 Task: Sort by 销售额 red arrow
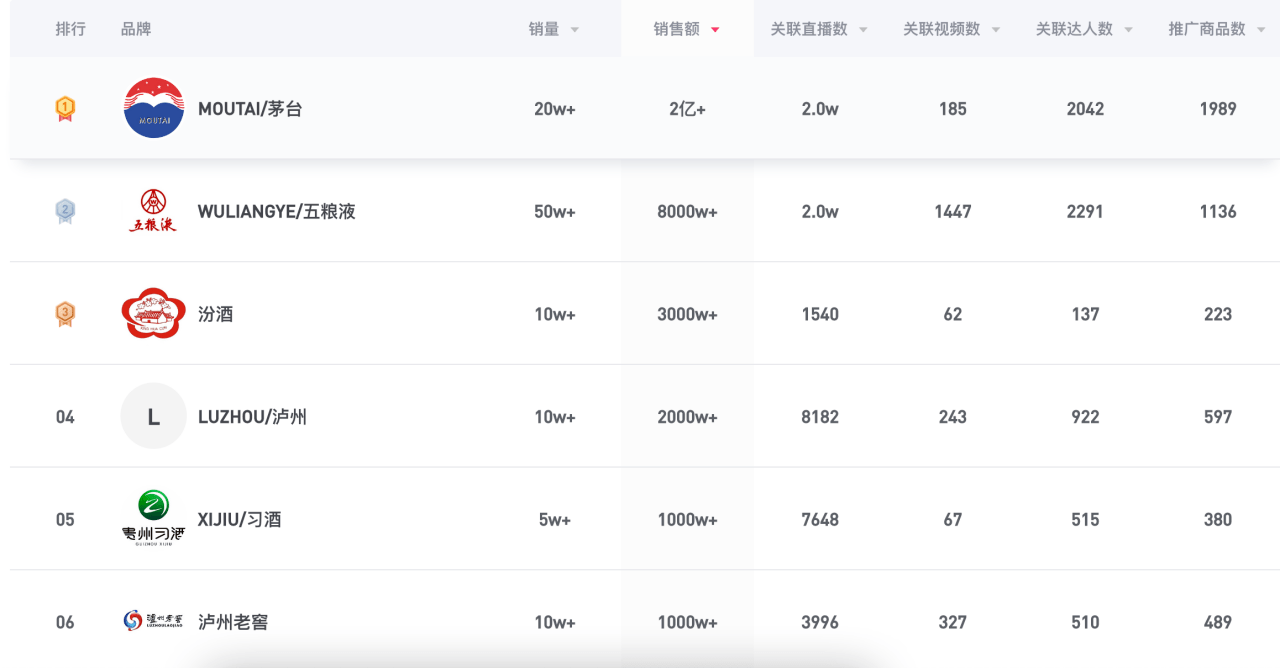pyautogui.click(x=715, y=30)
